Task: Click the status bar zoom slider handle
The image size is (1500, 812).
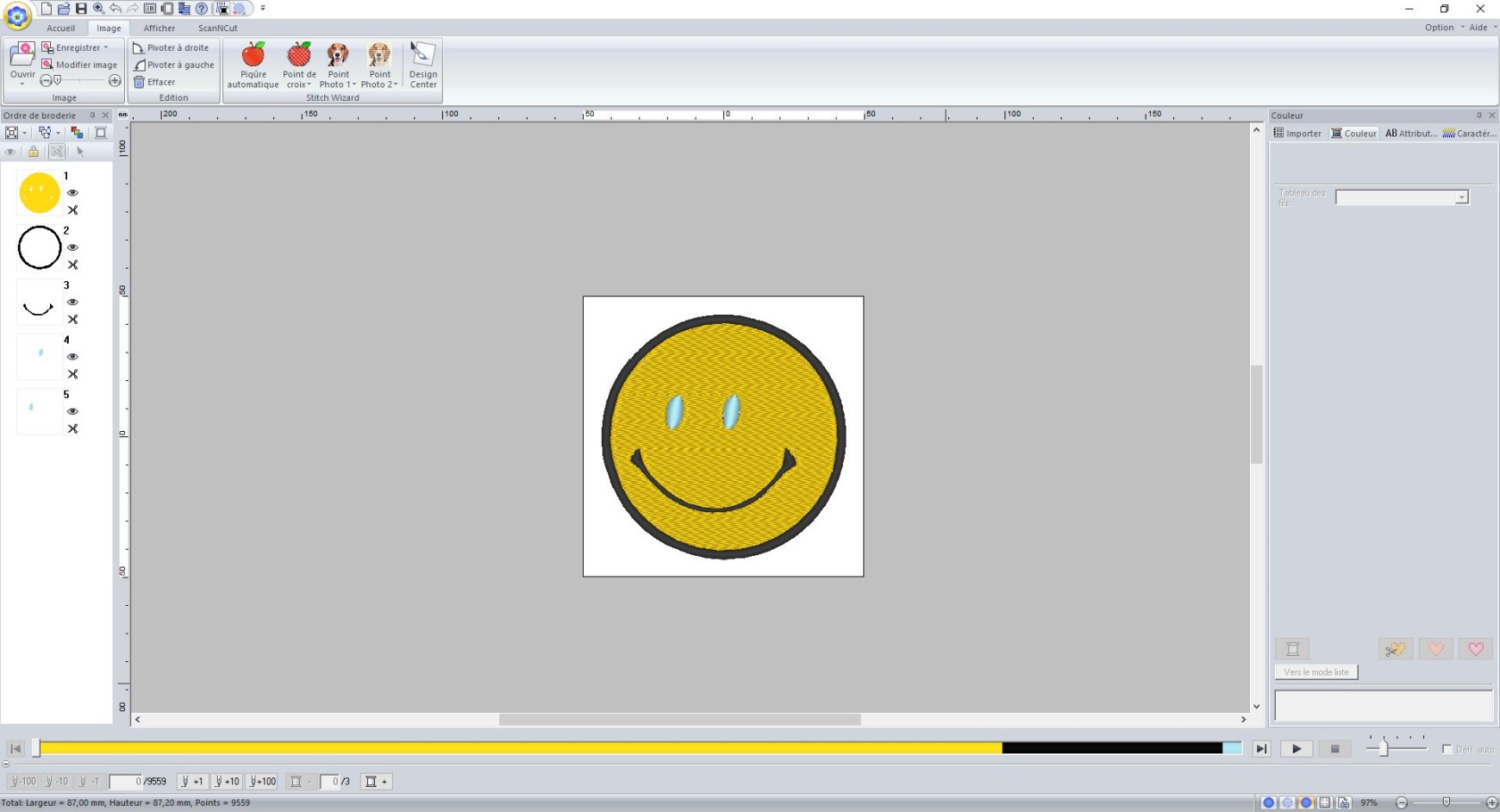Action: coord(1446,802)
